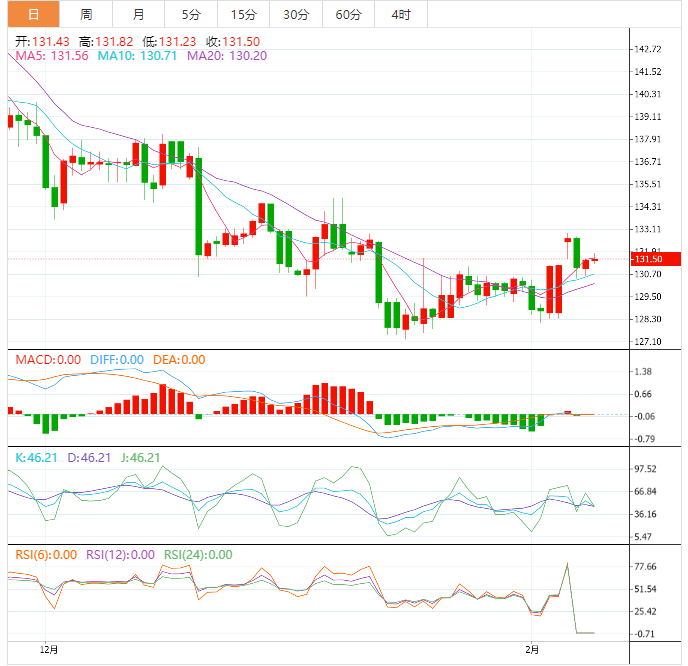The width and height of the screenshot is (688, 666).
Task: Switch to the 4时 timeframe tab
Action: pos(400,14)
